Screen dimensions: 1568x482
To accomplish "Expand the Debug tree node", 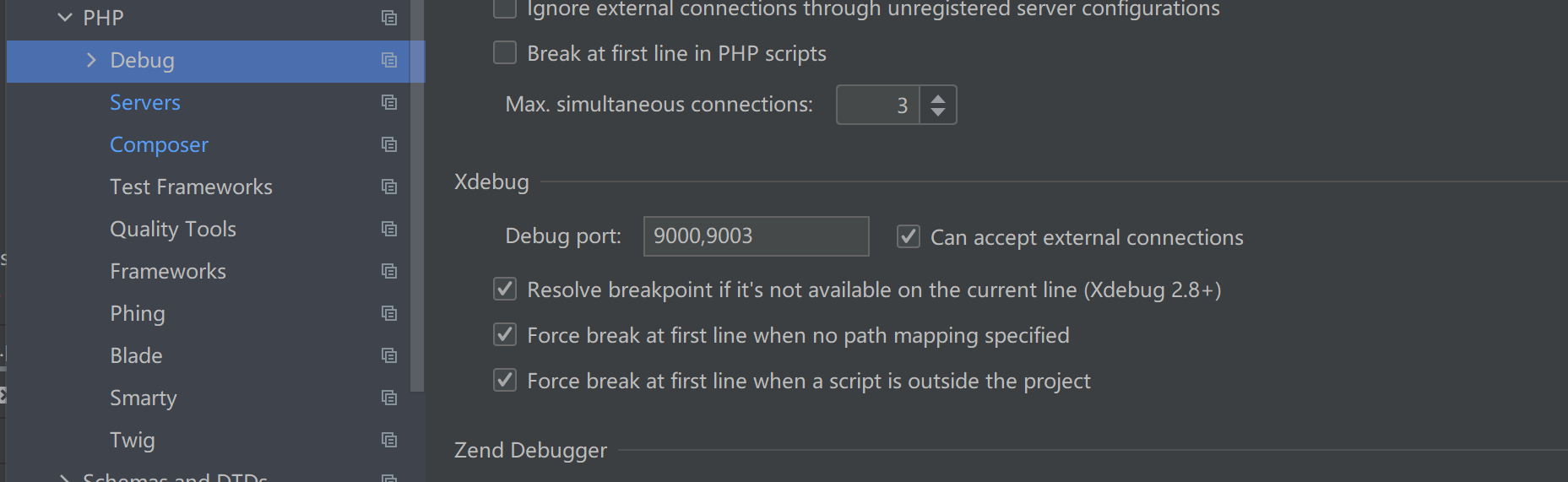I will click(91, 60).
